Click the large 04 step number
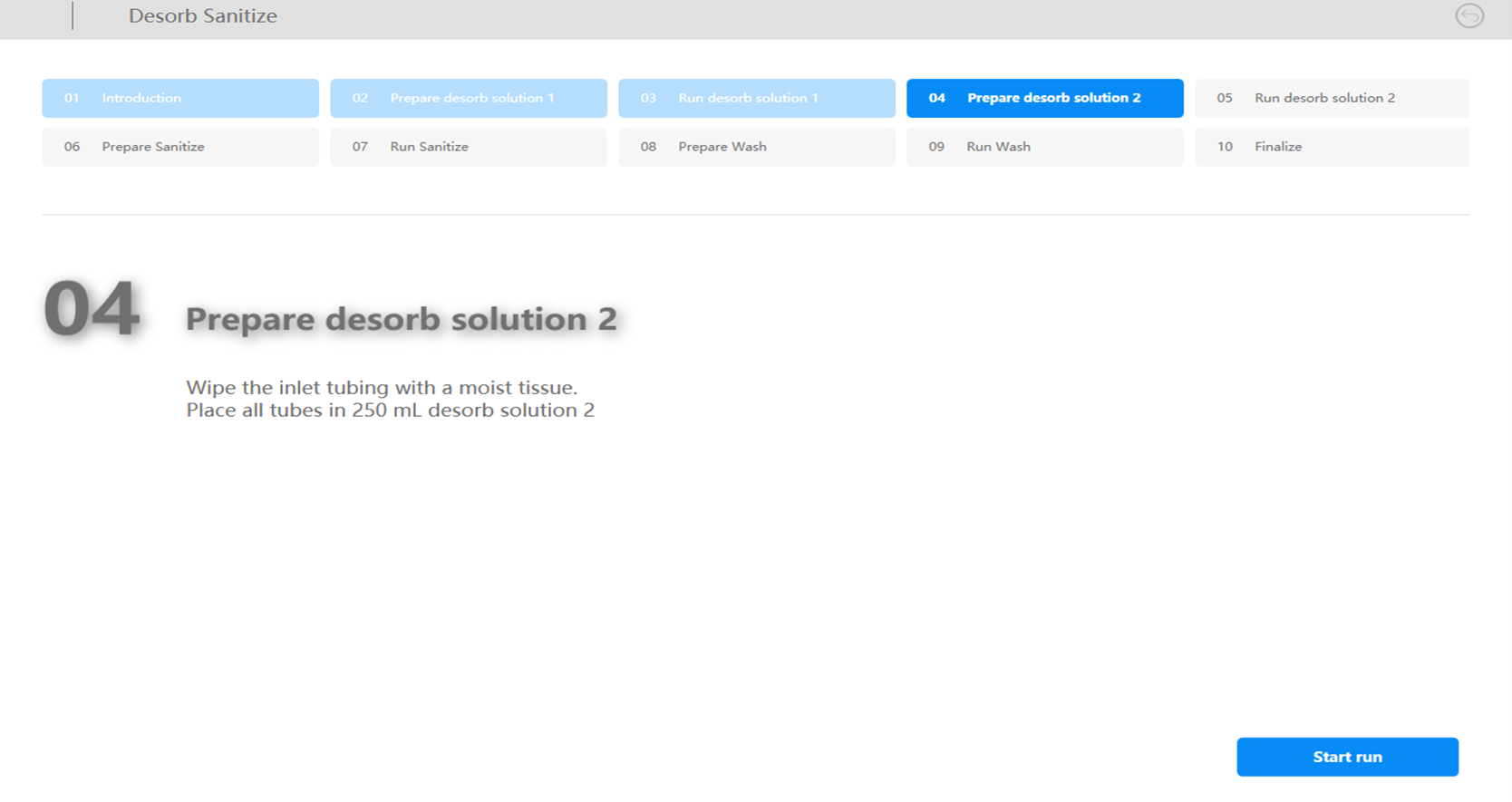This screenshot has height=802, width=1512. pos(92,309)
